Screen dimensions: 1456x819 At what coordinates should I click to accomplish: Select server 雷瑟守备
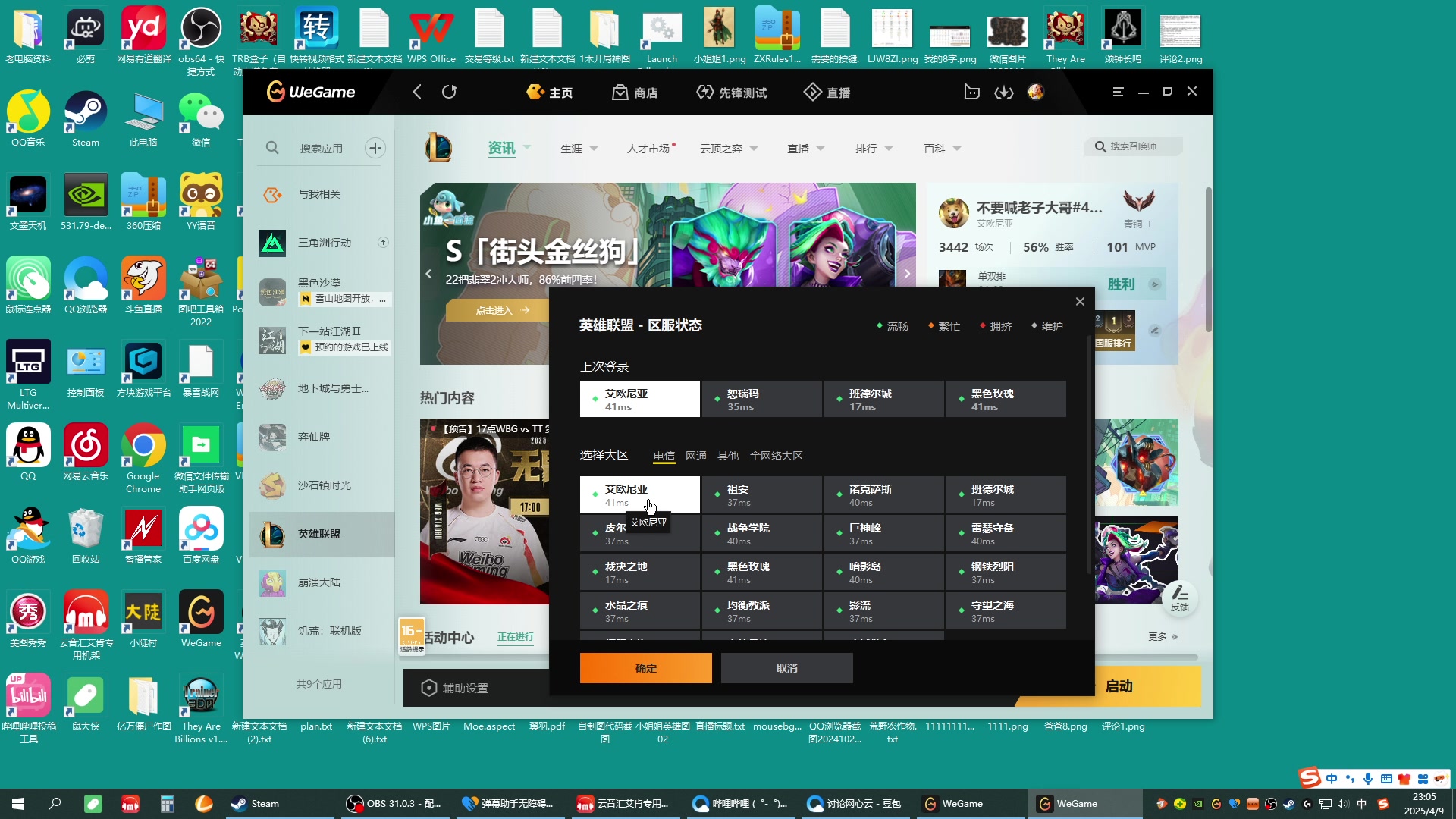[1006, 533]
